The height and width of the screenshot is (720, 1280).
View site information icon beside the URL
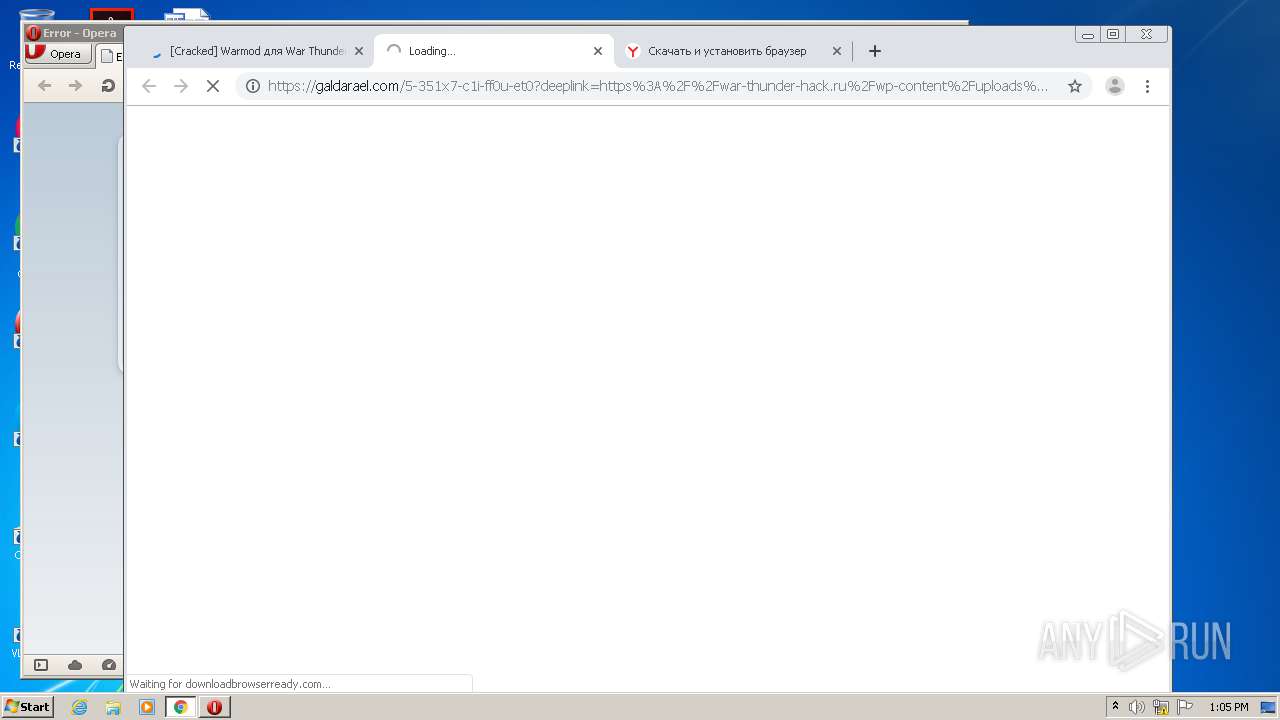point(253,86)
